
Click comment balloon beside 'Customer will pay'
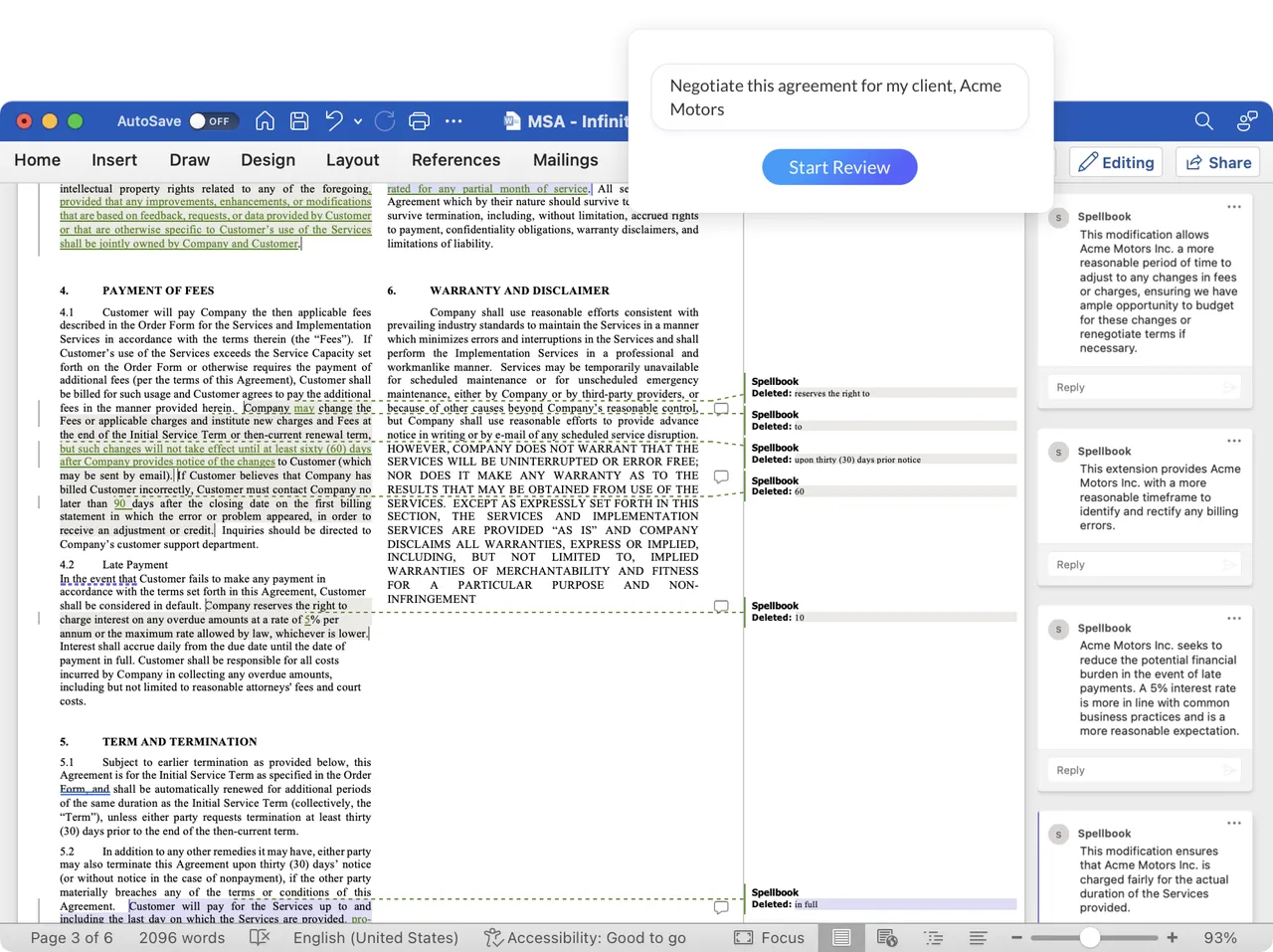pos(721,907)
